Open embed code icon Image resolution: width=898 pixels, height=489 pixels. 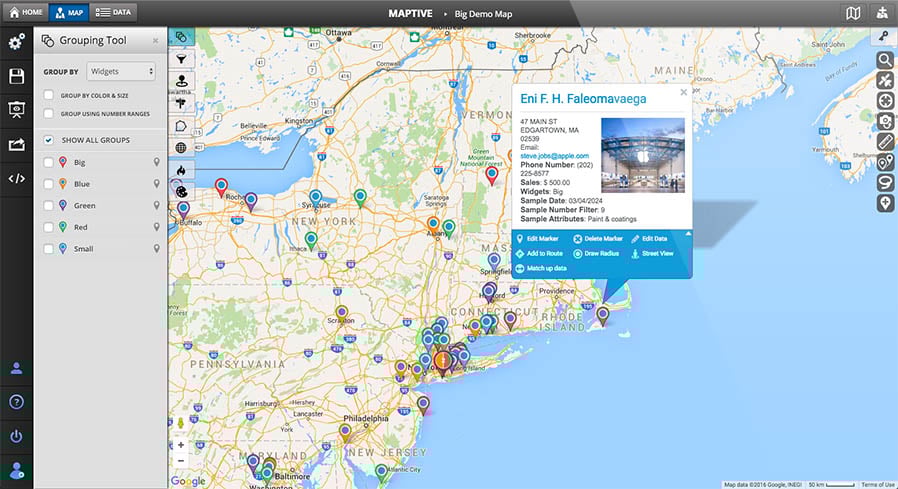(x=16, y=179)
